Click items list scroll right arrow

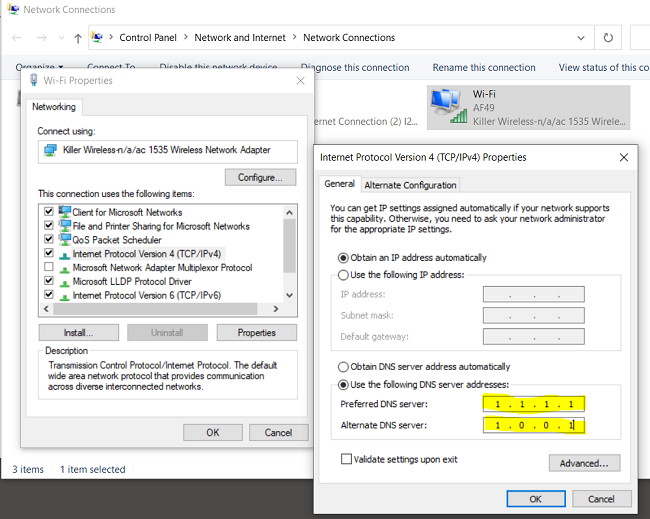[x=276, y=309]
